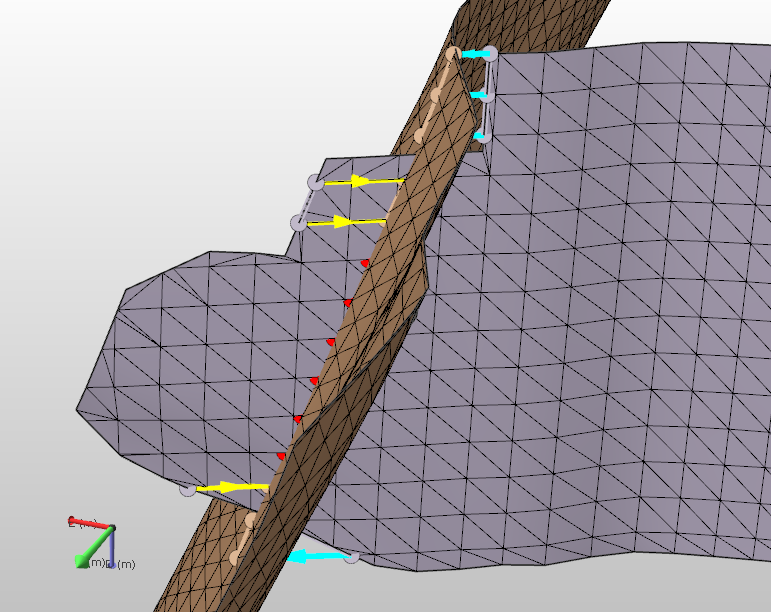Select the lowest red marker along the fault

pyautogui.click(x=281, y=456)
